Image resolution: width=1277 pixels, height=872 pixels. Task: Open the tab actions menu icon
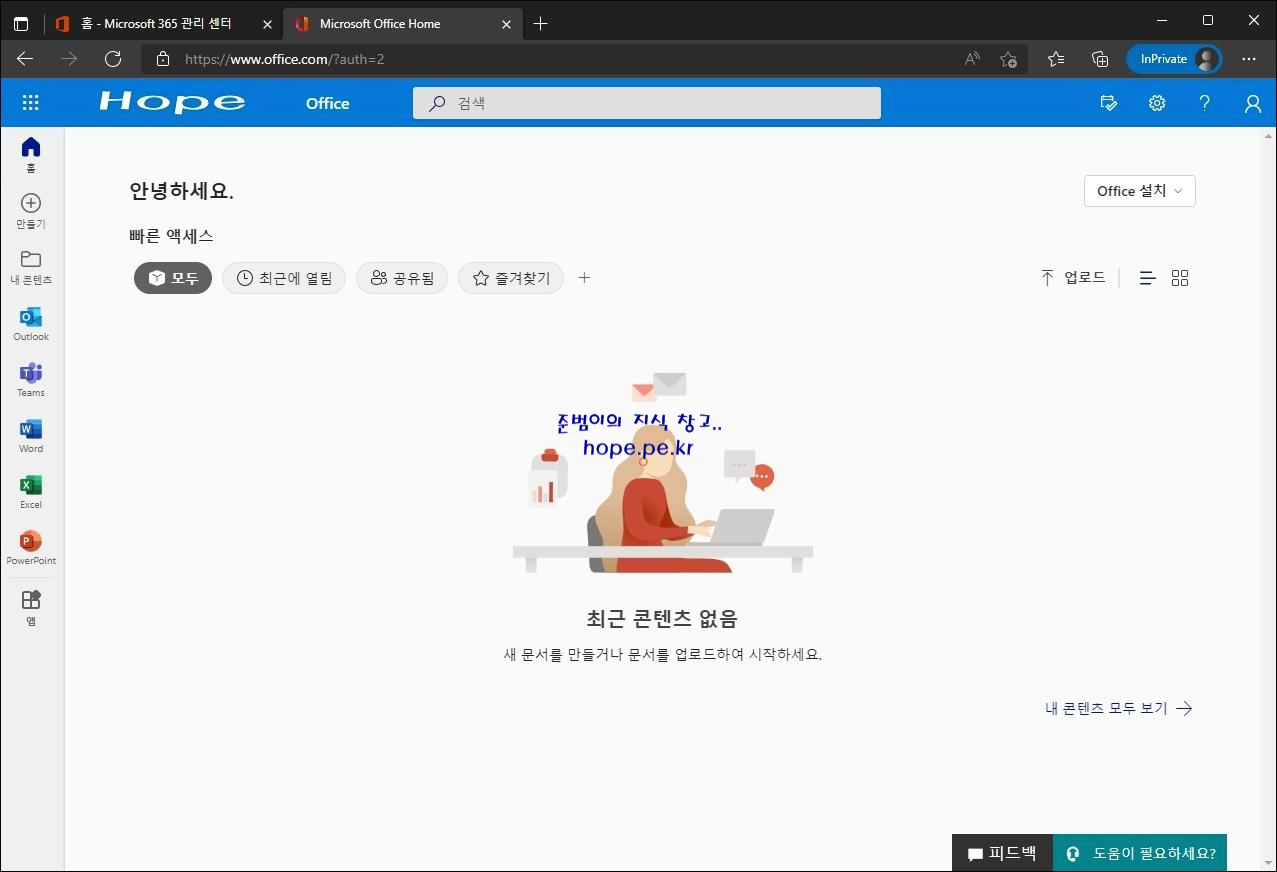coord(21,24)
